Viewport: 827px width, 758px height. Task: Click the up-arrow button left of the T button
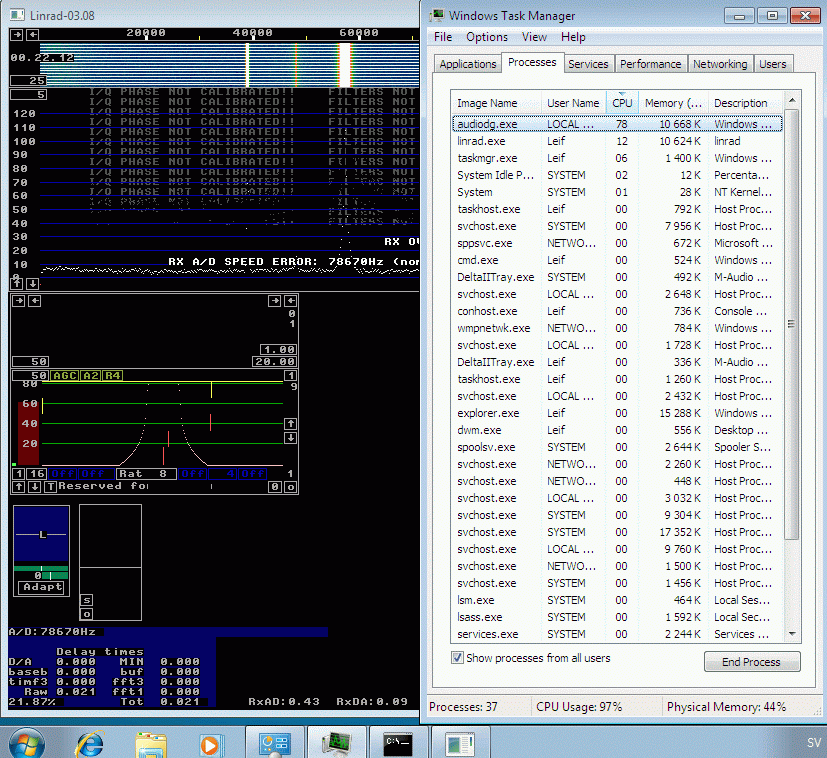coord(19,486)
